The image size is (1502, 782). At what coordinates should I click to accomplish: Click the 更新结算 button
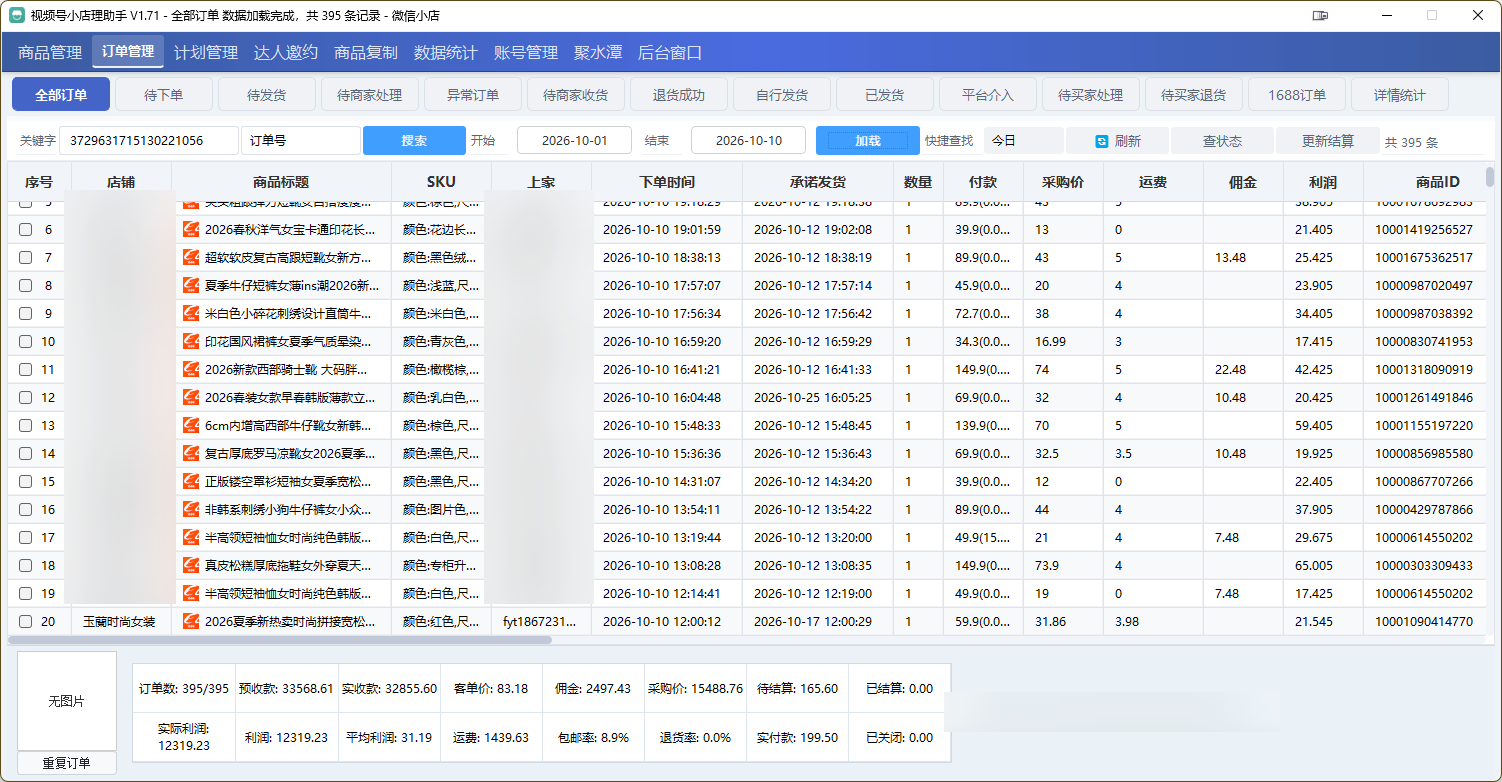point(1327,141)
